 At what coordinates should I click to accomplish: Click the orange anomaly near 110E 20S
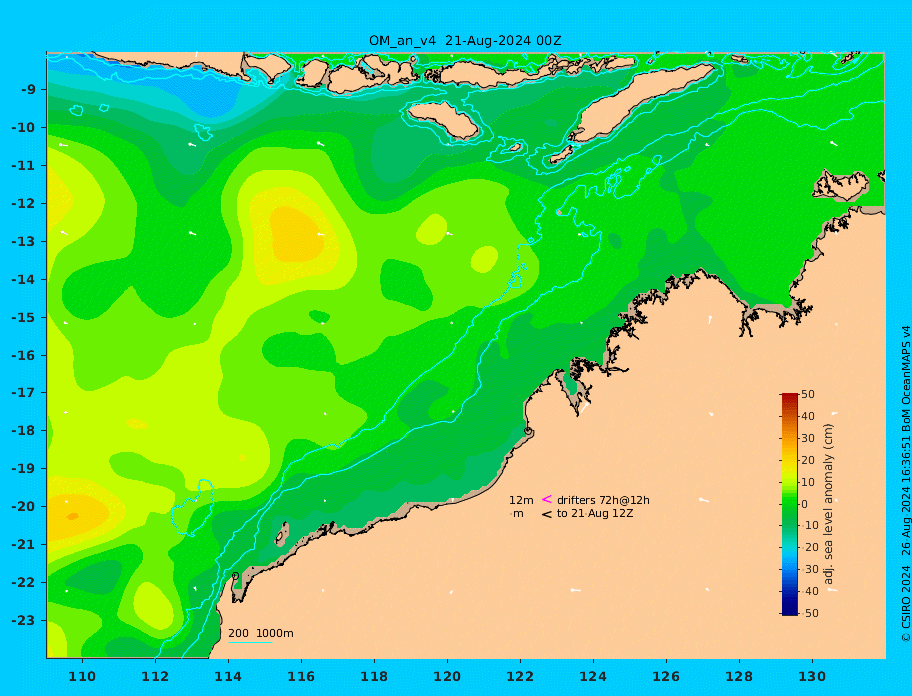(x=76, y=515)
